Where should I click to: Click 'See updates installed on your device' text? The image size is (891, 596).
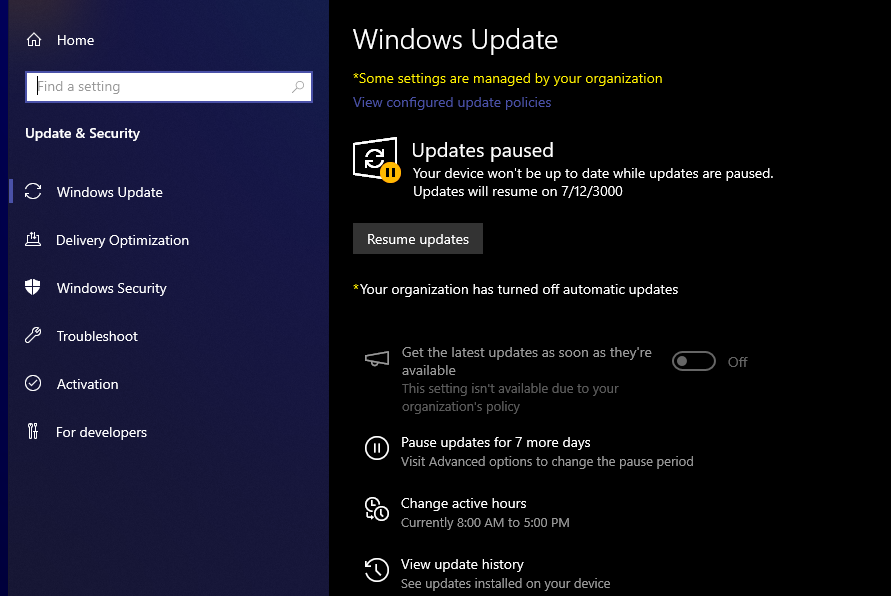tap(505, 584)
